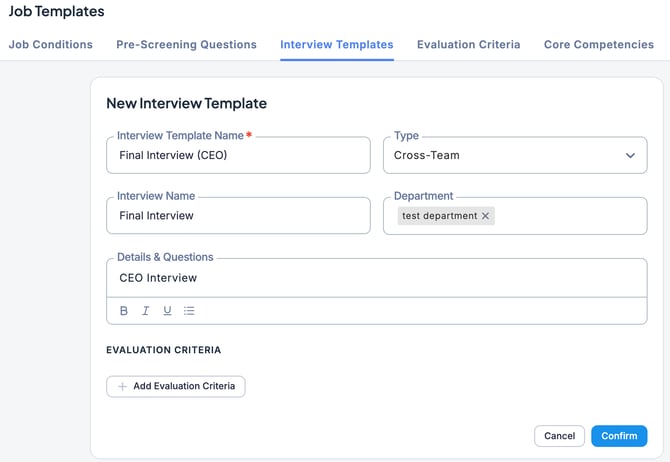Open the Department selection field
The image size is (670, 462).
point(570,216)
